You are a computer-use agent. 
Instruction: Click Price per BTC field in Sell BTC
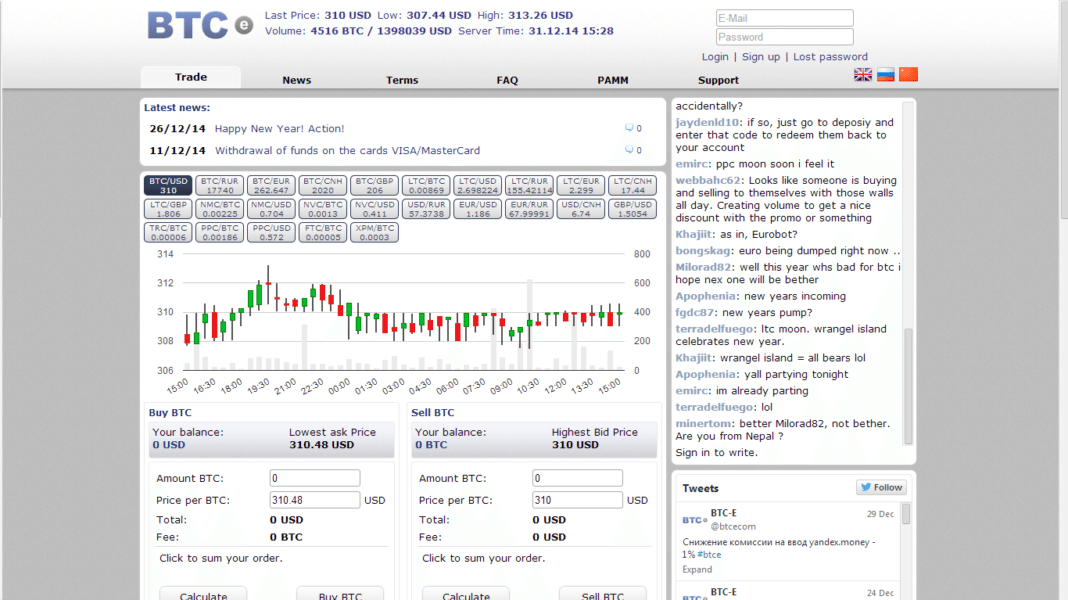point(578,500)
